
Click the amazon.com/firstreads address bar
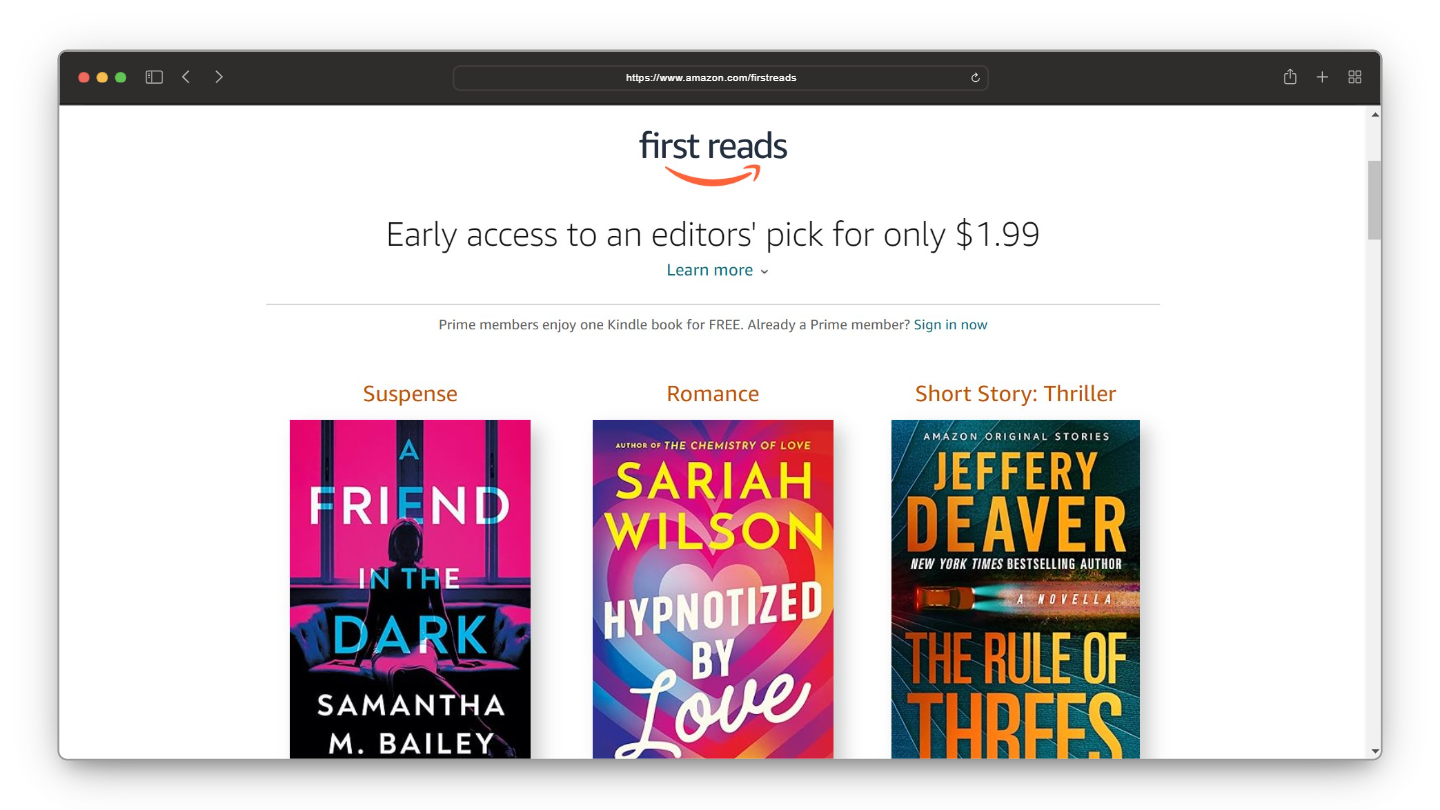(720, 78)
